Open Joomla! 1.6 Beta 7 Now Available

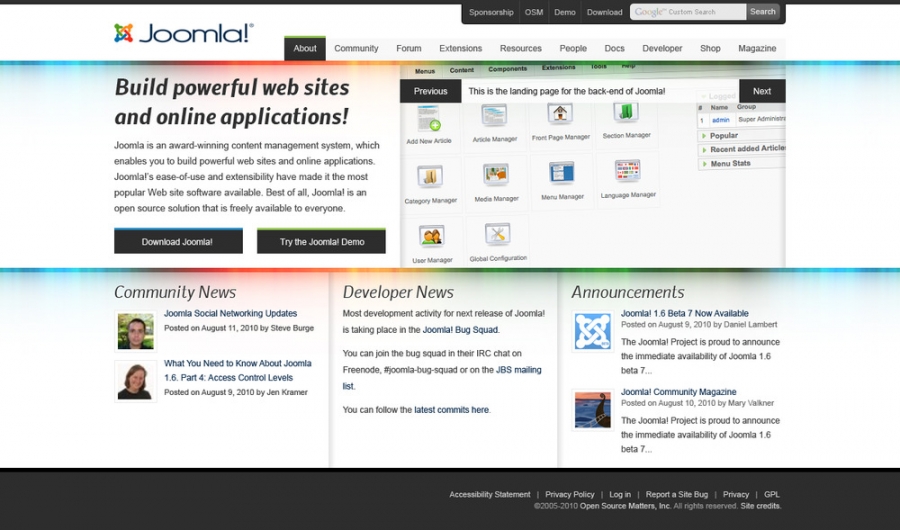685,314
